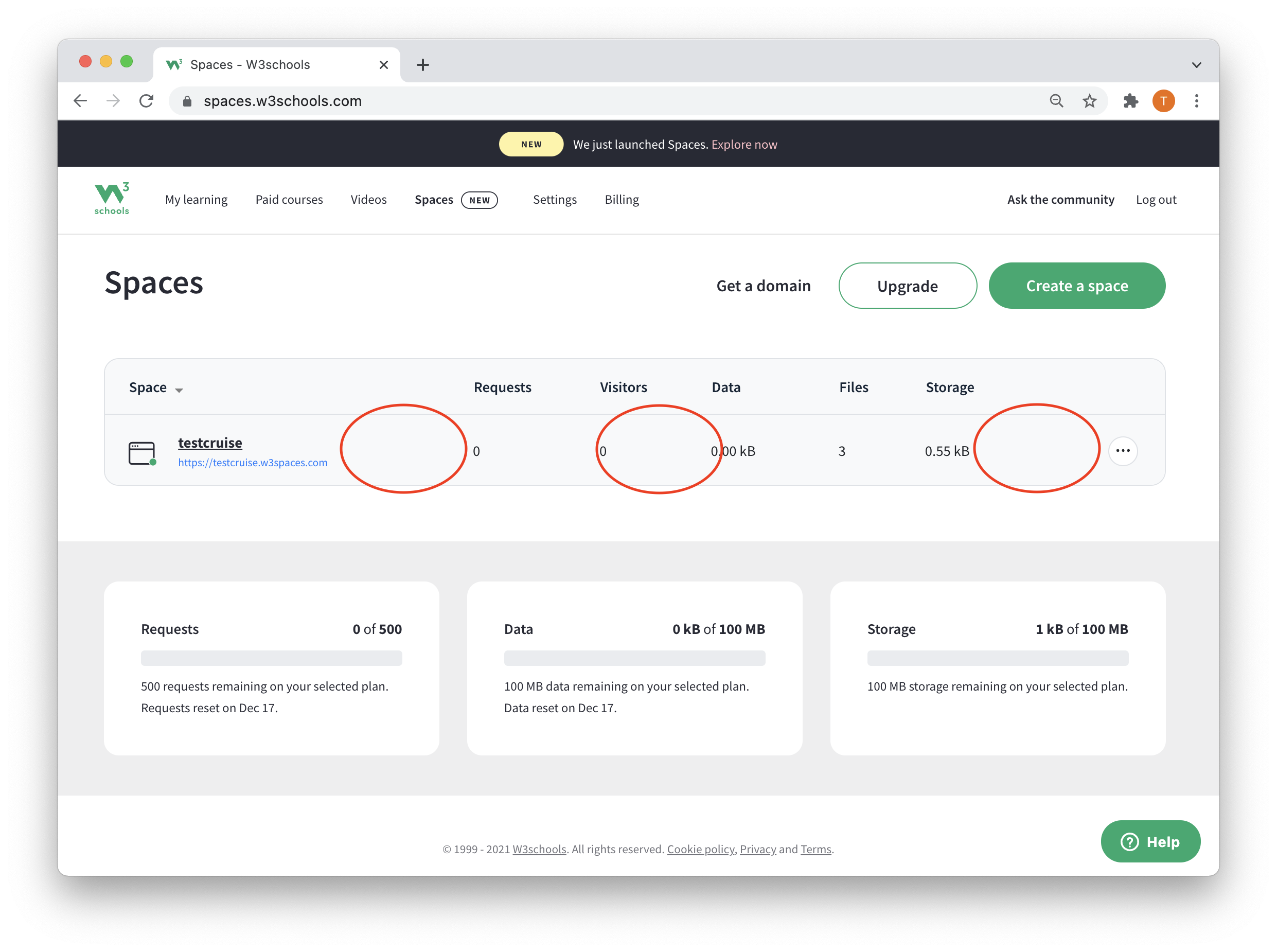Click the Upgrade button
Viewport: 1277px width, 952px height.
pos(907,286)
